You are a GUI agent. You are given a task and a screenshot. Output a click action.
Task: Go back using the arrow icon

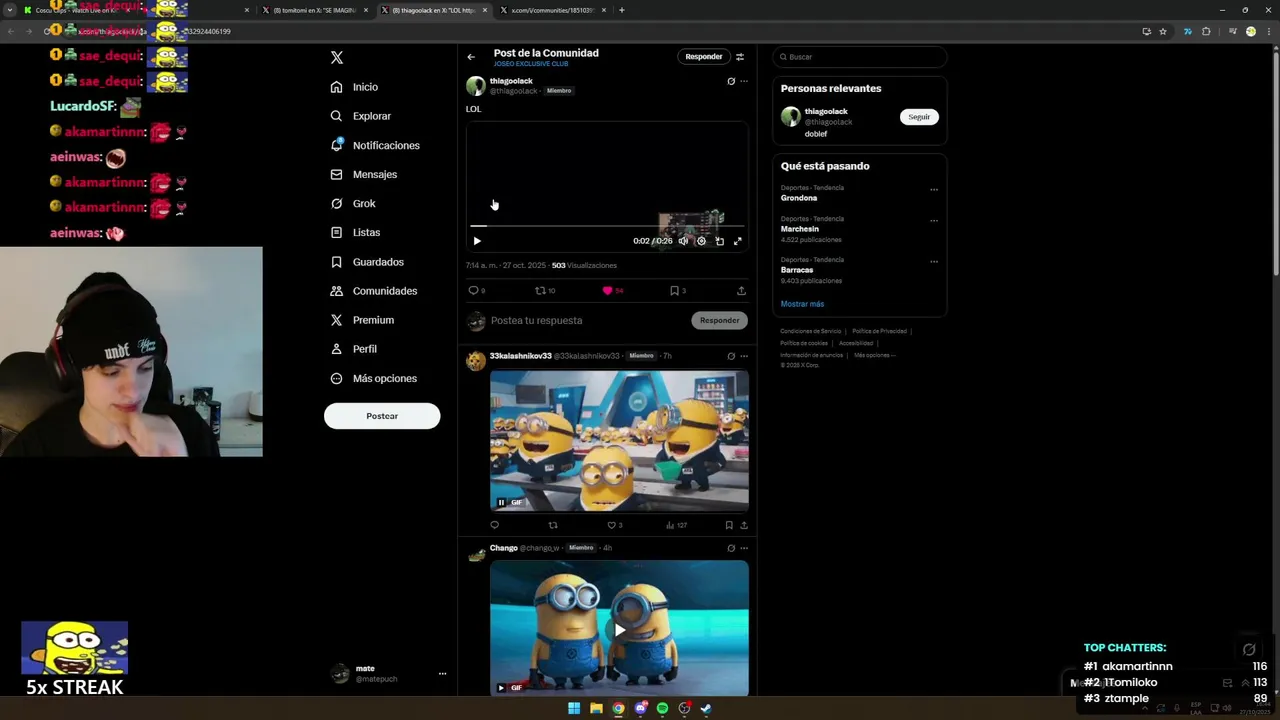[x=471, y=57]
